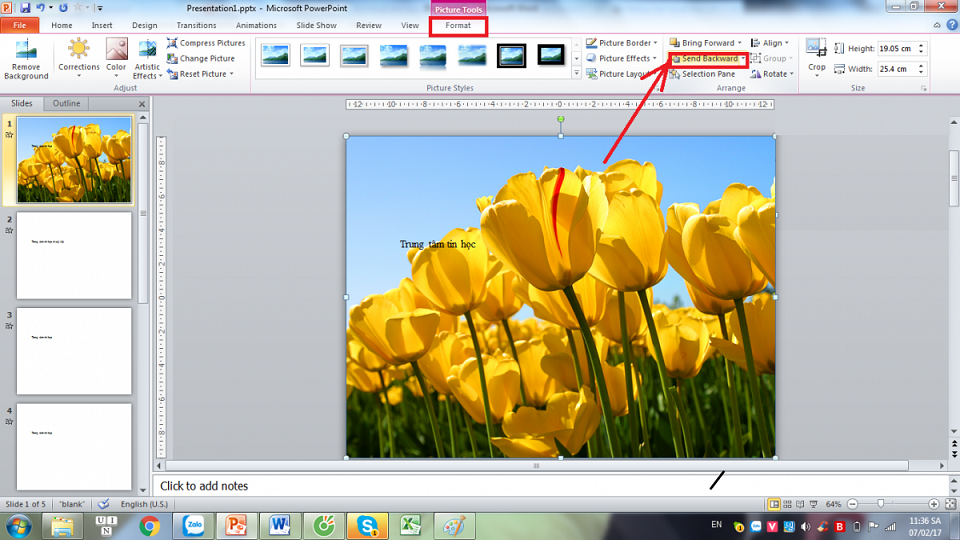This screenshot has height=540, width=960.
Task: Increase the Height with up spinner
Action: point(921,45)
